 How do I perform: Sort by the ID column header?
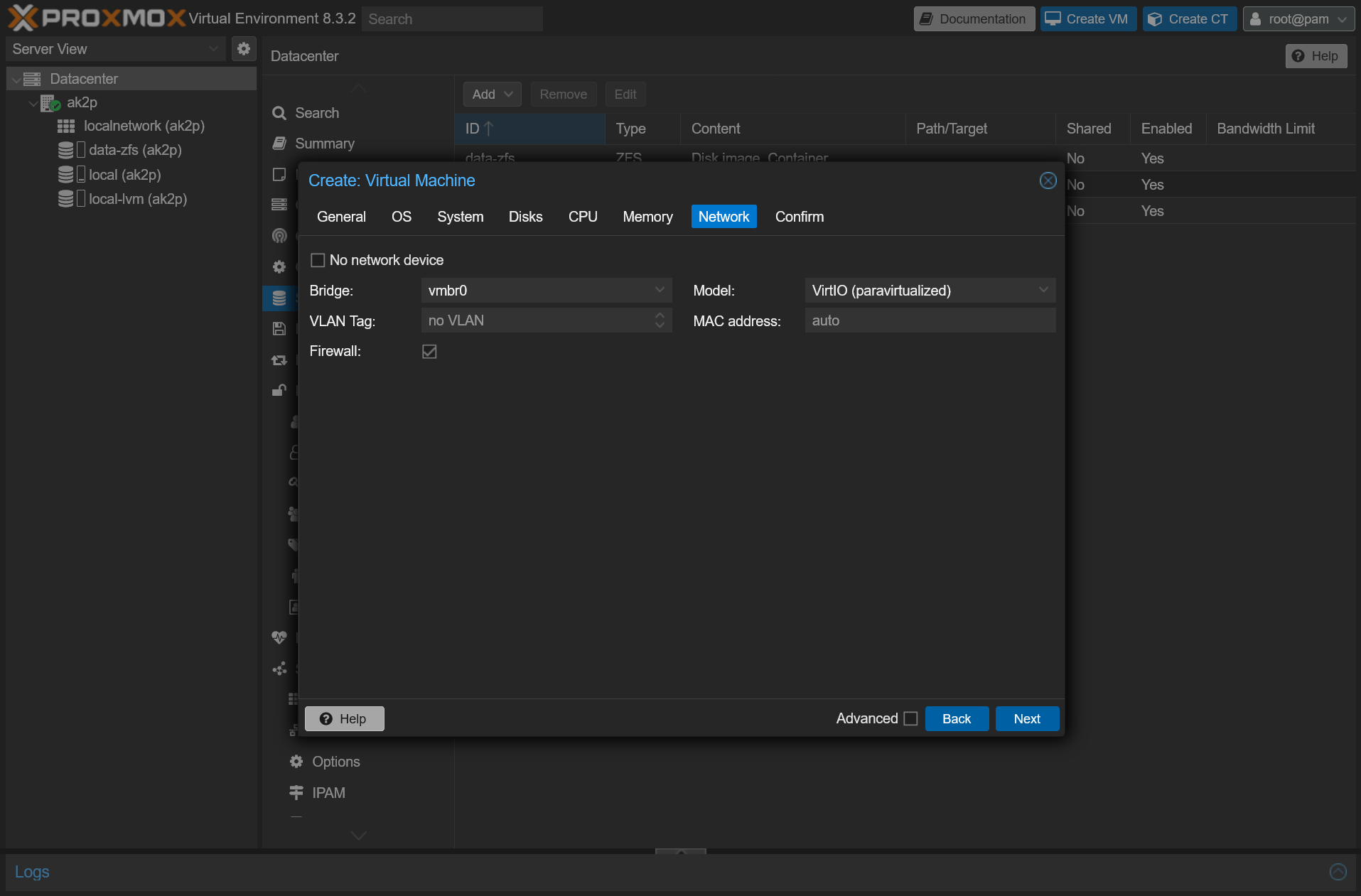[529, 129]
